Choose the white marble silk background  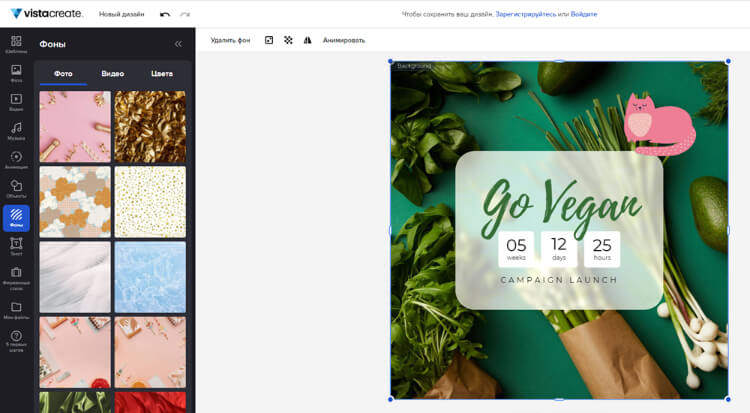(x=75, y=277)
